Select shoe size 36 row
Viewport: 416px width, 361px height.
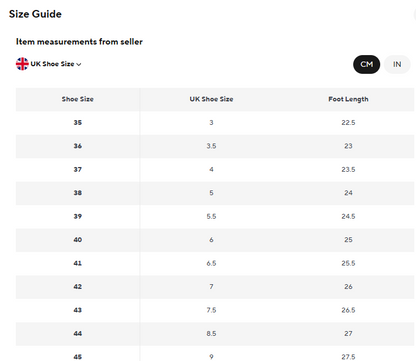point(215,146)
